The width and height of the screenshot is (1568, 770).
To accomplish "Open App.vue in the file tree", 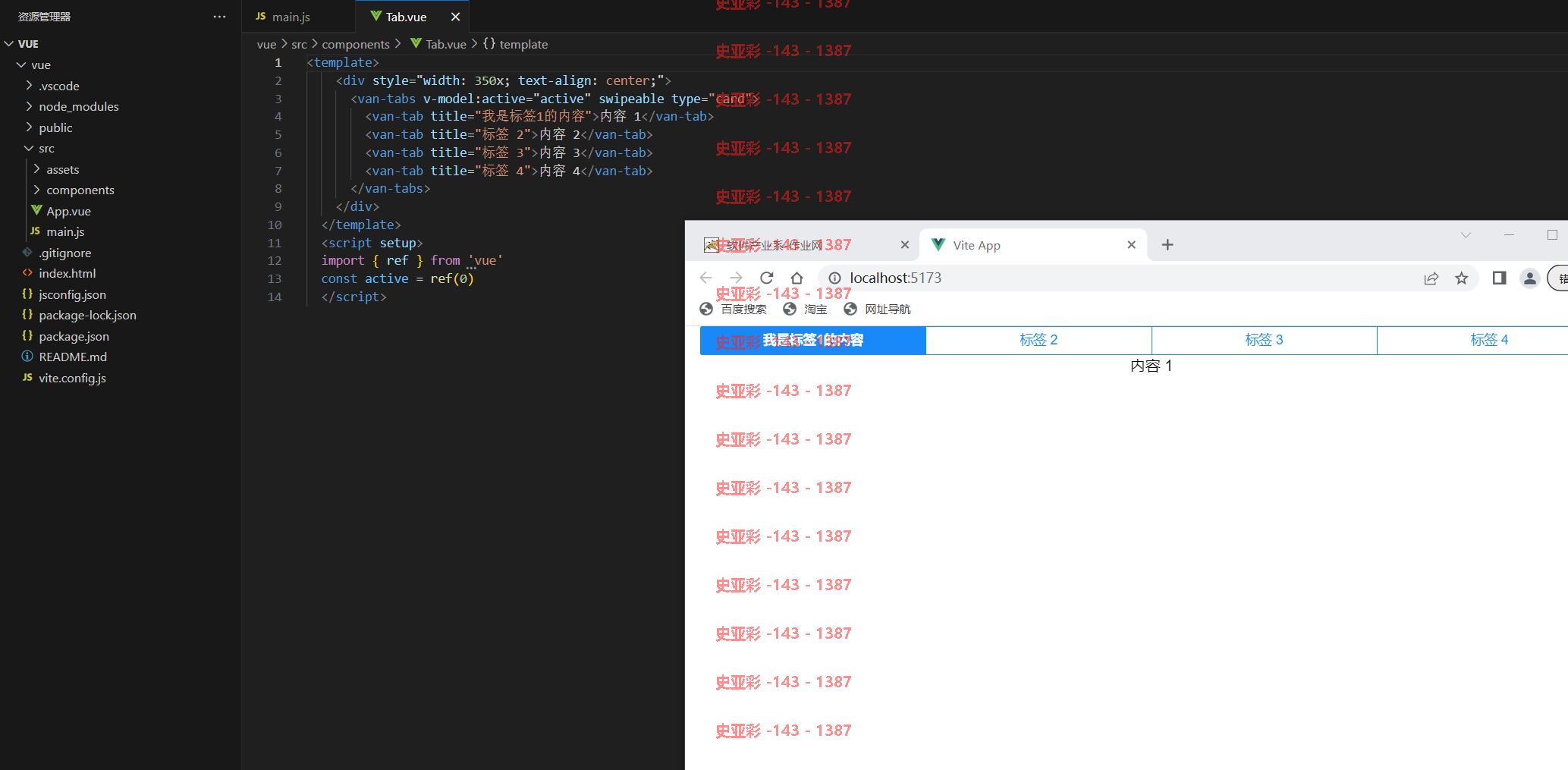I will pos(68,211).
